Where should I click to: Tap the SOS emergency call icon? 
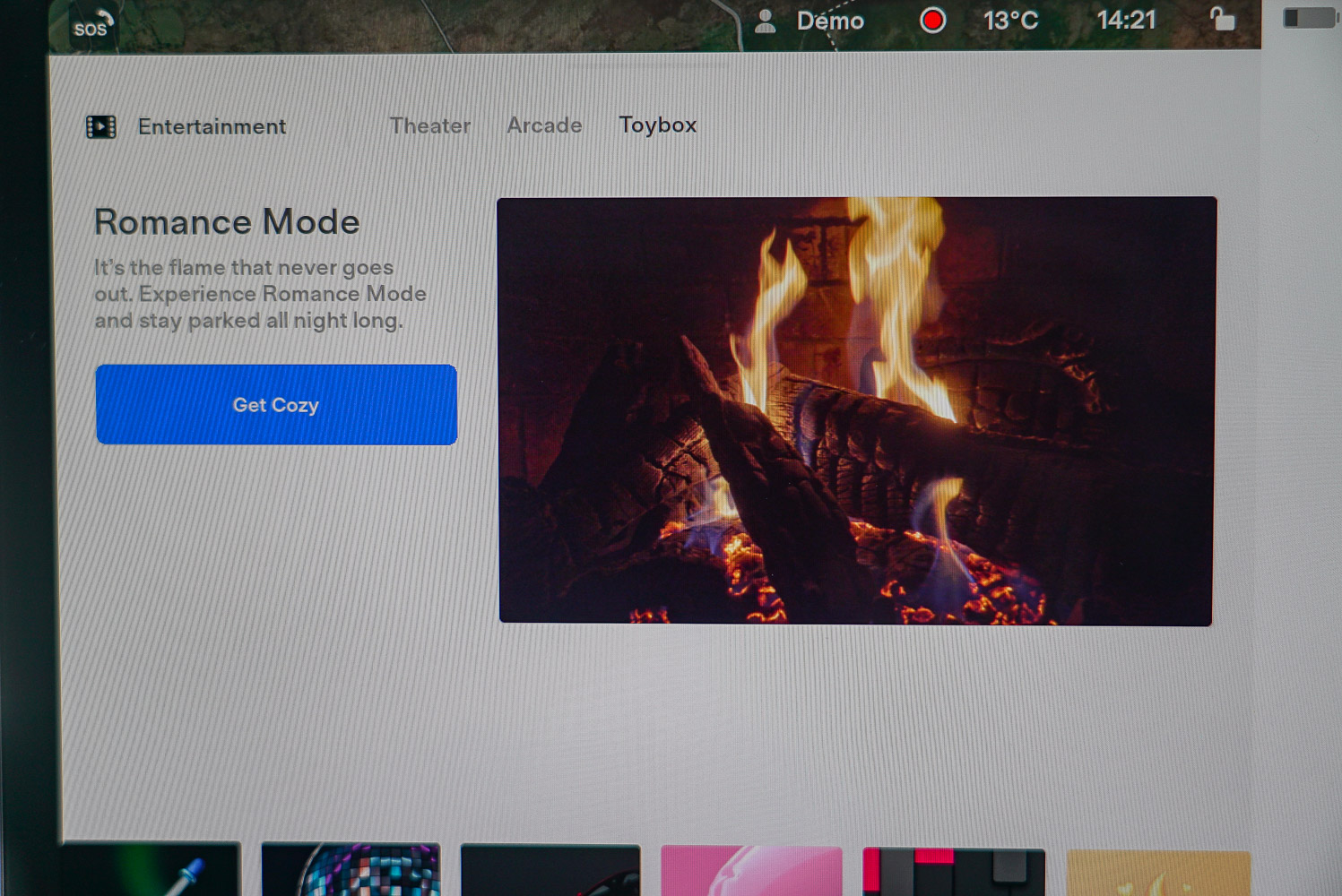[92, 25]
